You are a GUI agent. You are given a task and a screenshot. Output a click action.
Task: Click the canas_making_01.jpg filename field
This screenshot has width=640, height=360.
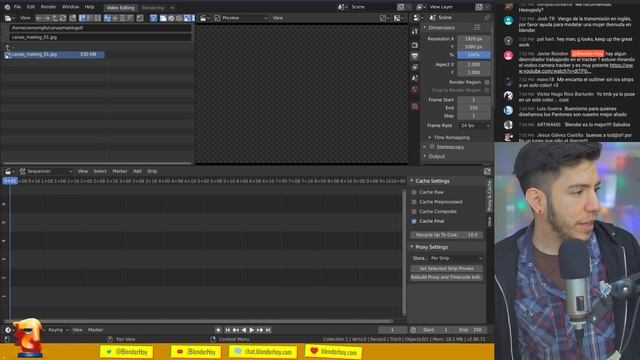click(100, 37)
